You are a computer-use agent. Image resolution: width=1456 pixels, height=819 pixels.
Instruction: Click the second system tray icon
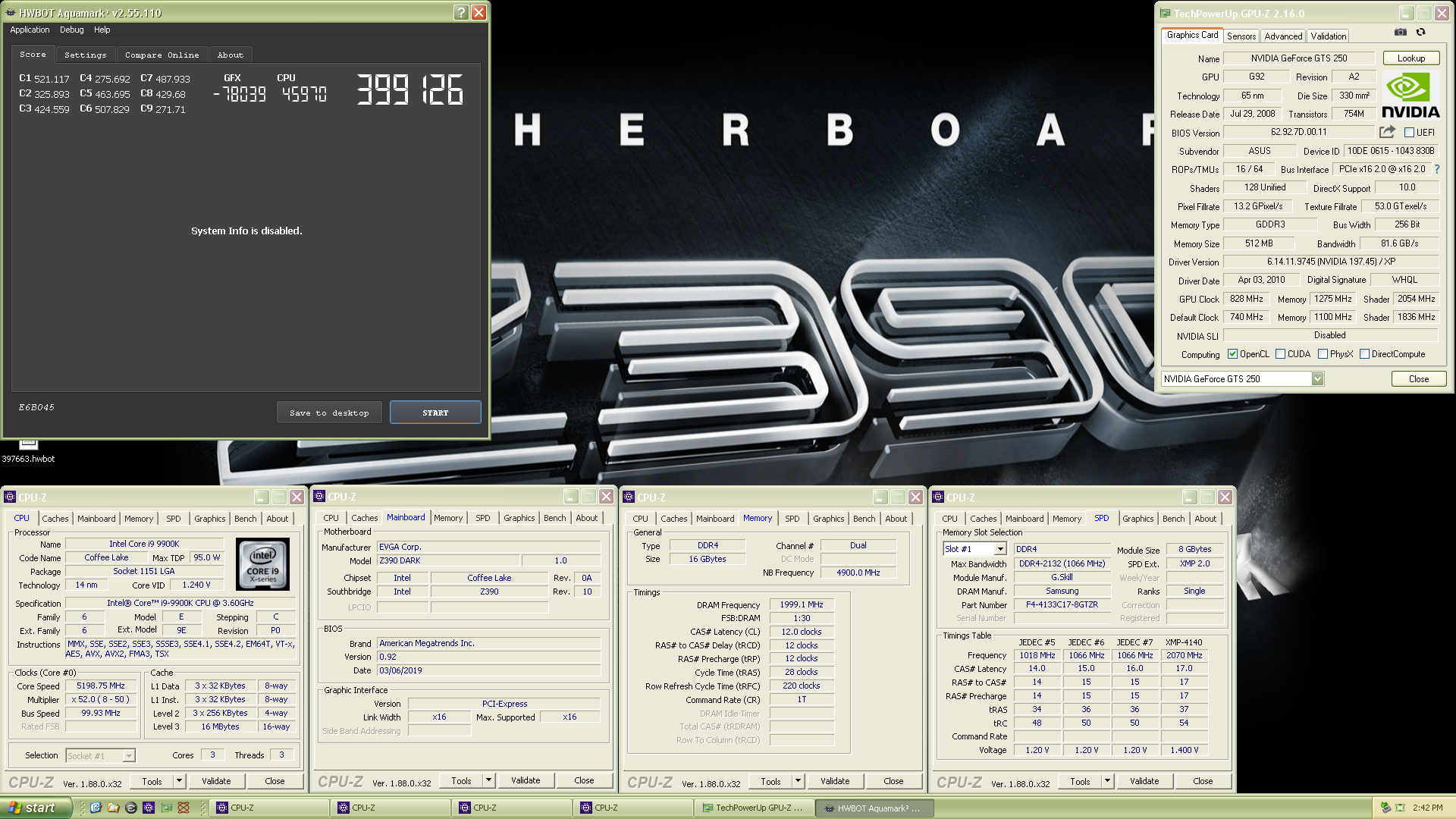coord(1400,808)
